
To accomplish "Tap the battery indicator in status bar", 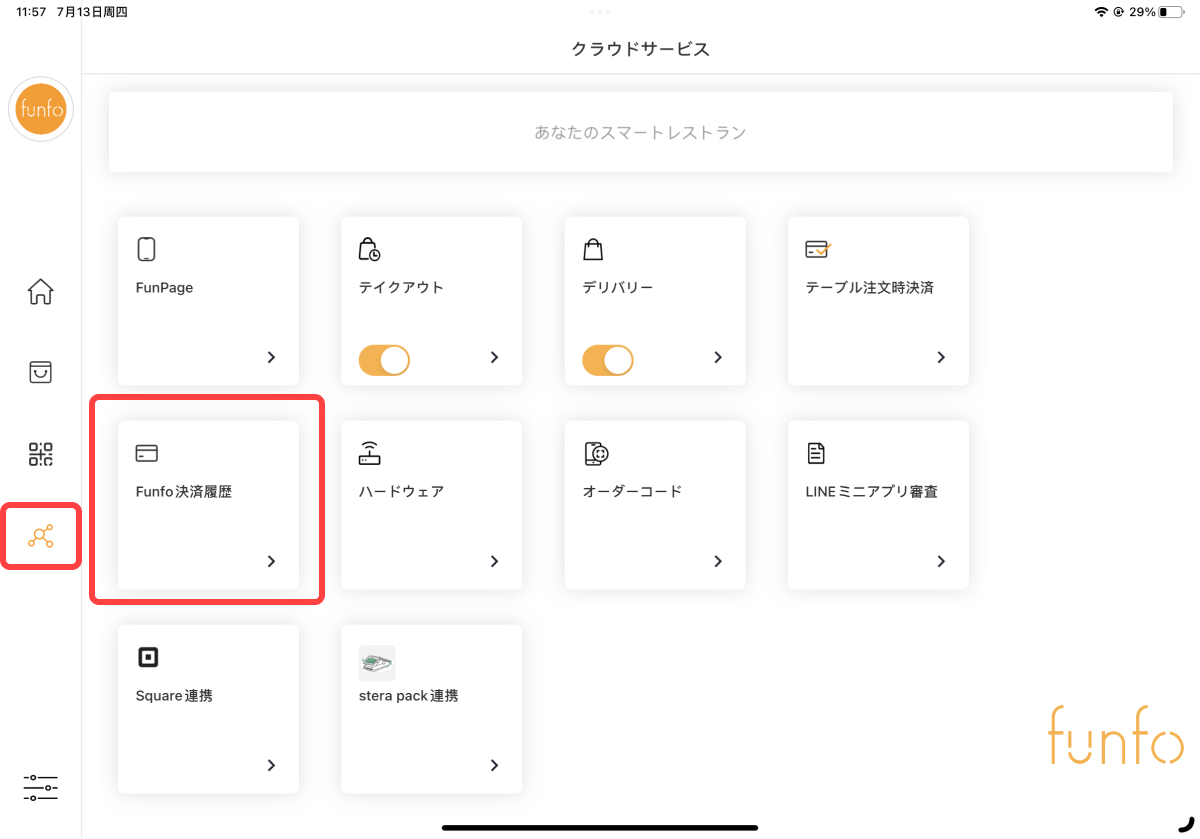I will click(1169, 12).
